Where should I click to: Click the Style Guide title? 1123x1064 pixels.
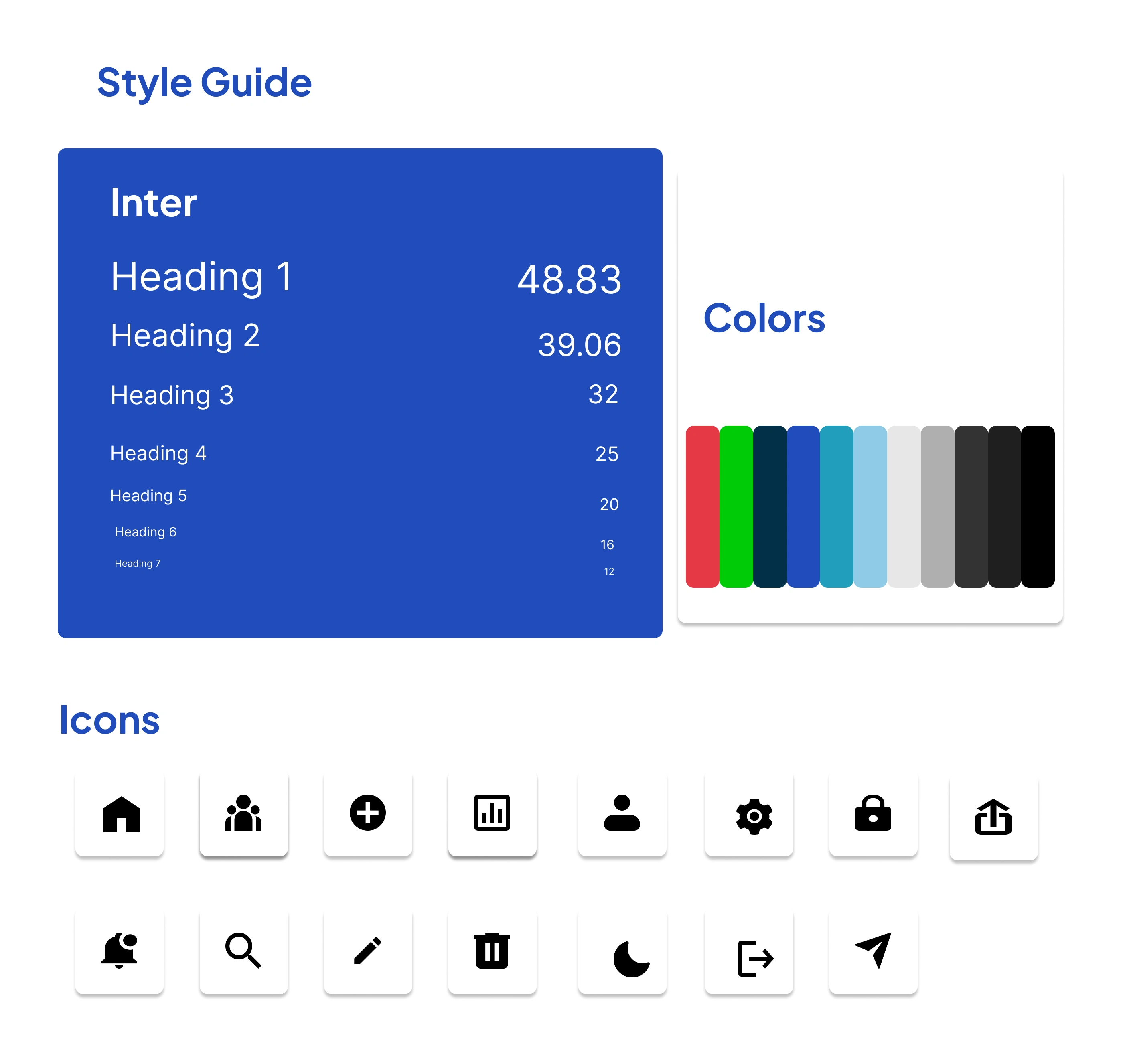[x=204, y=83]
